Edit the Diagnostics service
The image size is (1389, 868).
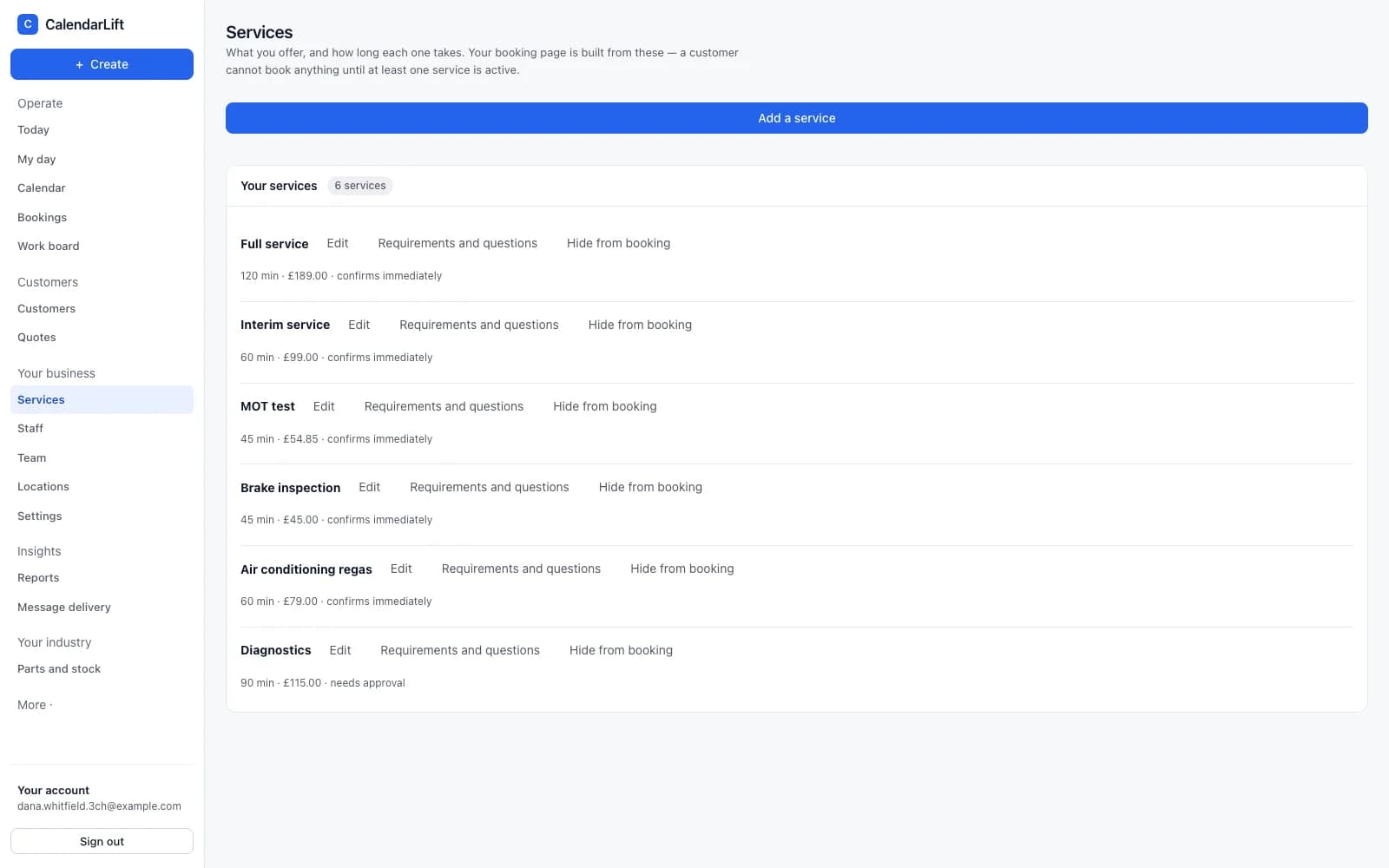[340, 650]
